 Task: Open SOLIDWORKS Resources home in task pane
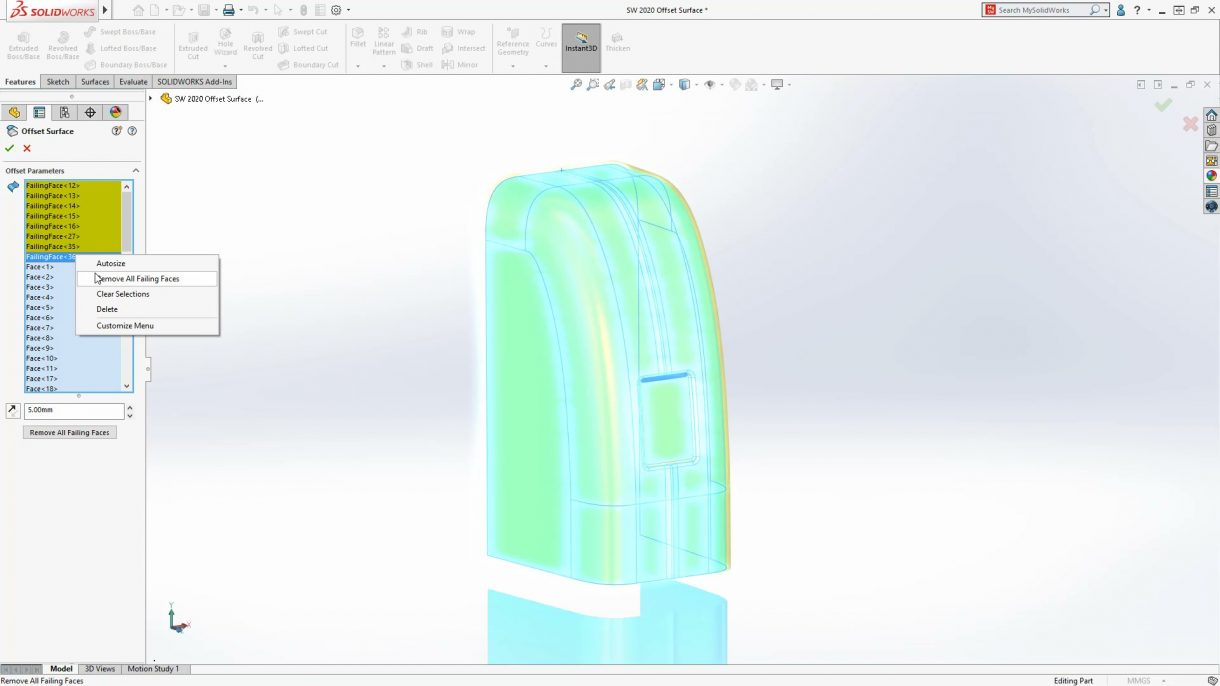[1211, 115]
